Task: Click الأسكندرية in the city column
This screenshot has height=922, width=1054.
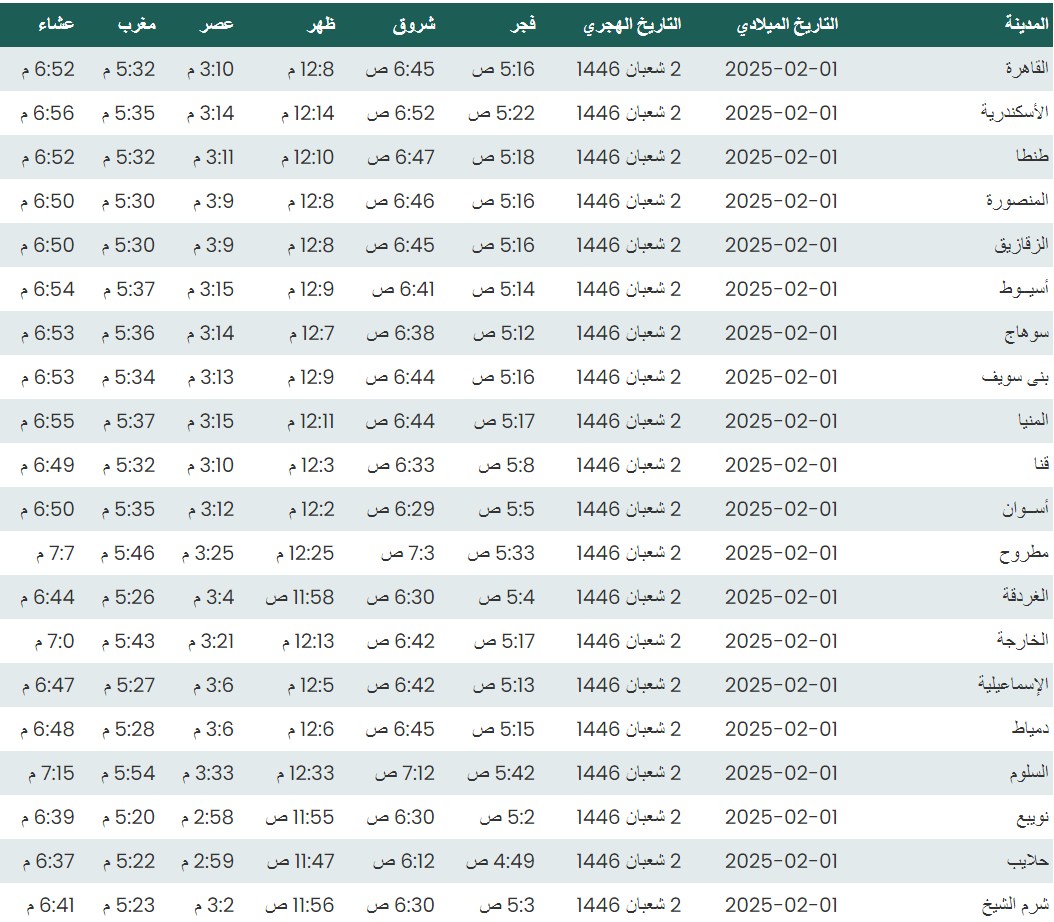Action: click(x=1015, y=113)
